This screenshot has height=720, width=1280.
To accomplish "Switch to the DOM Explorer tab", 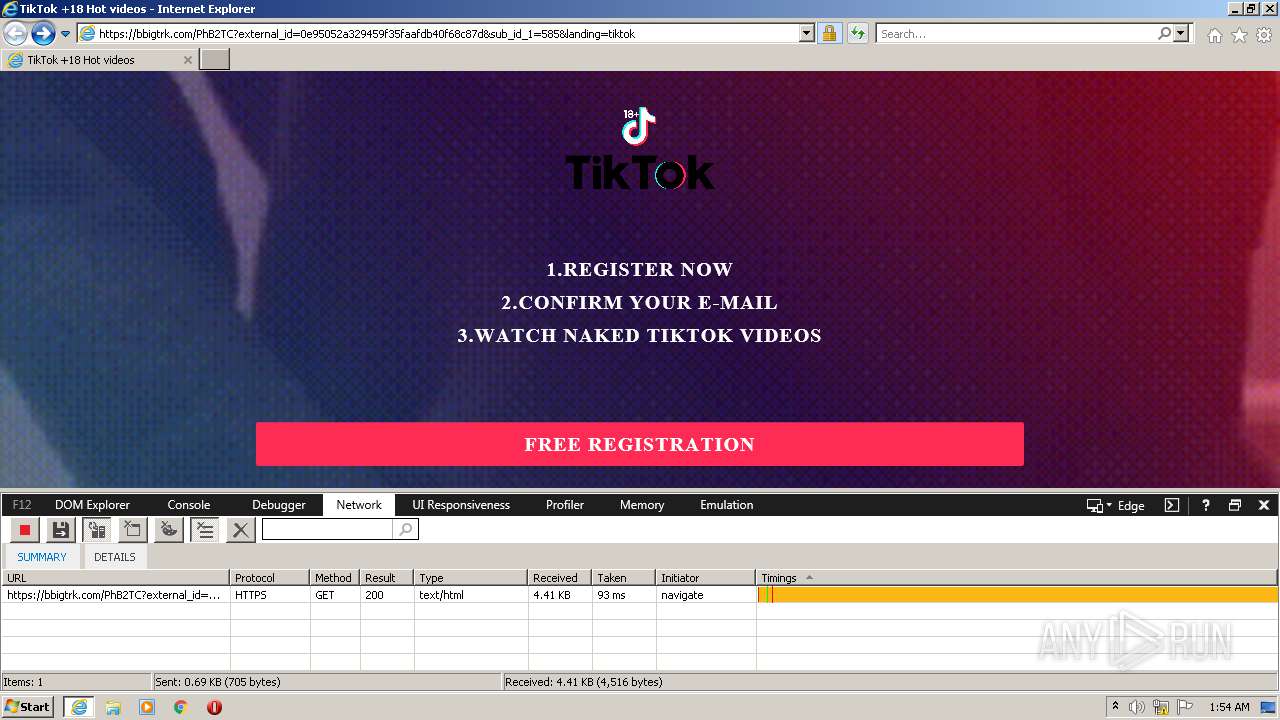I will pyautogui.click(x=92, y=505).
